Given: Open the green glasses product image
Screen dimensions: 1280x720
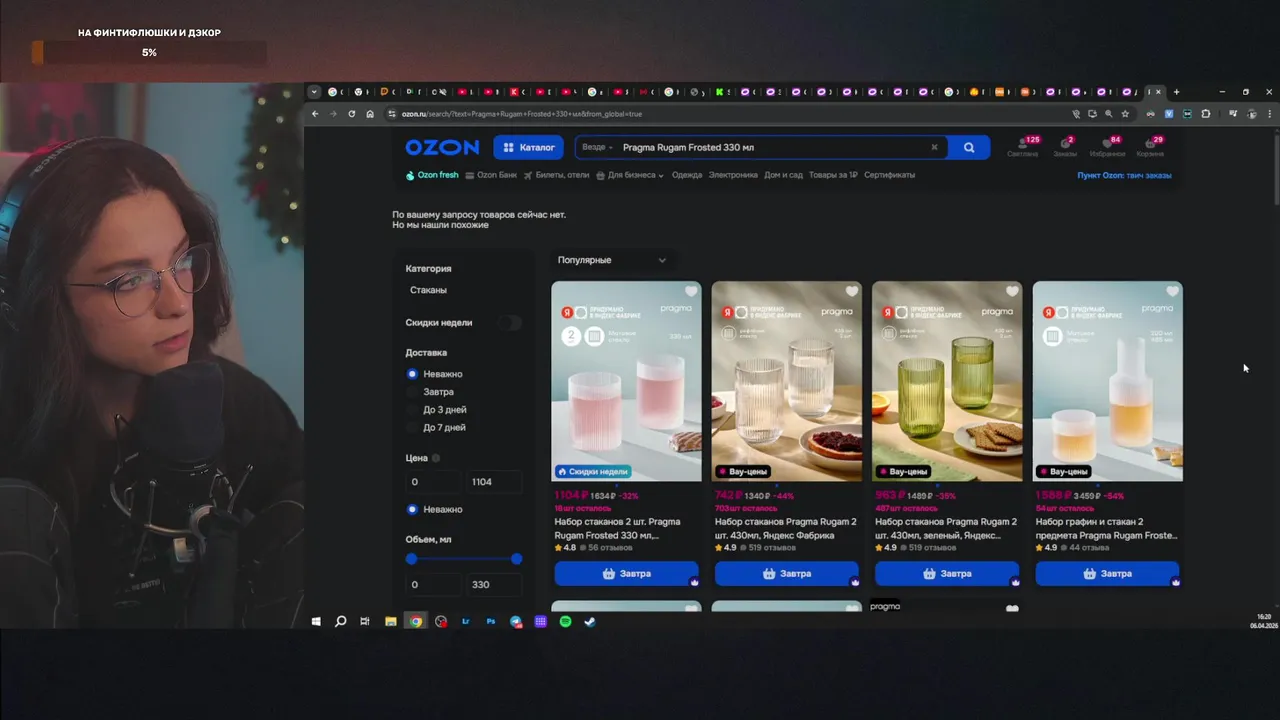Looking at the screenshot, I should coord(947,381).
